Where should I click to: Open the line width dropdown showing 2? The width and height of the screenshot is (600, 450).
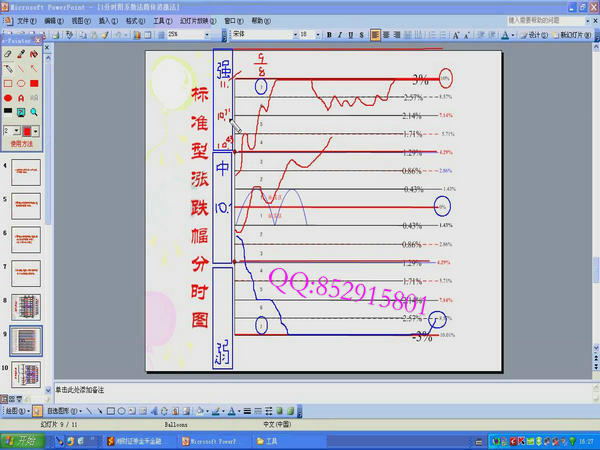tap(17, 130)
